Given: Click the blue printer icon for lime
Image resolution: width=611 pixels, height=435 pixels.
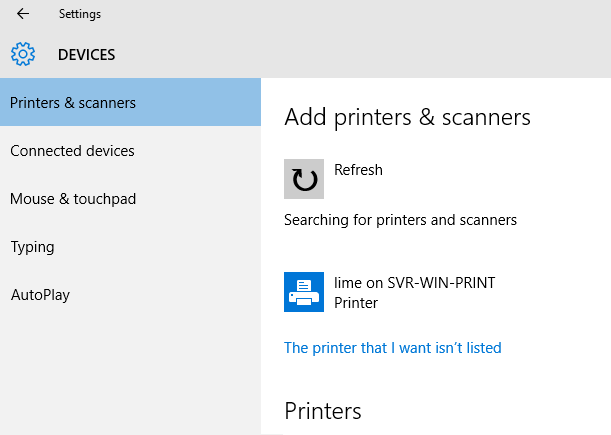Looking at the screenshot, I should pos(304,292).
